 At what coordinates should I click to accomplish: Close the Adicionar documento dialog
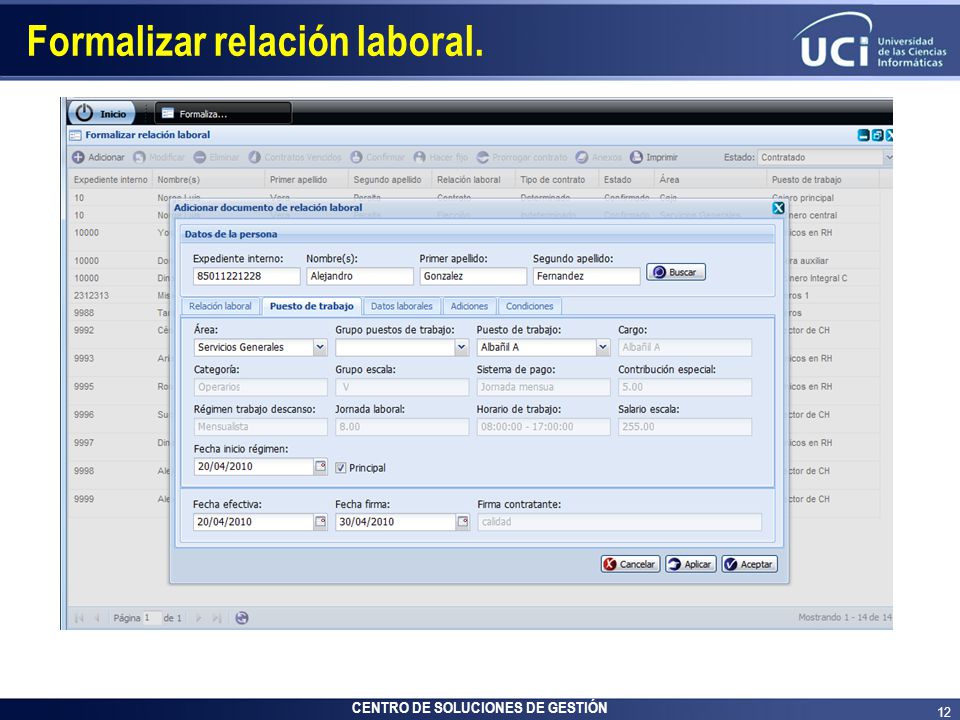coord(778,208)
